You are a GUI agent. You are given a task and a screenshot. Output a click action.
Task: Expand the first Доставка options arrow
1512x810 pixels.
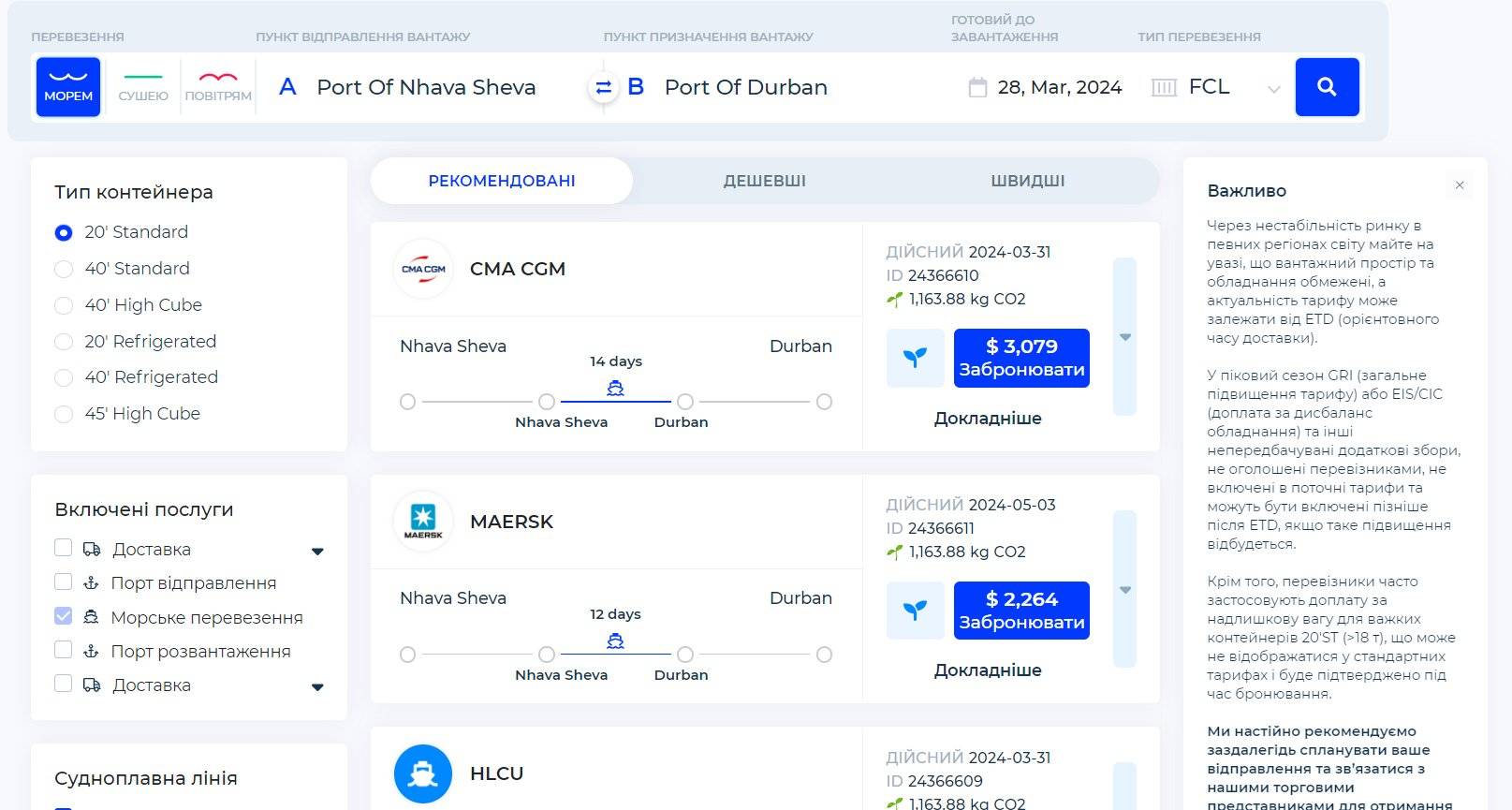pyautogui.click(x=317, y=552)
